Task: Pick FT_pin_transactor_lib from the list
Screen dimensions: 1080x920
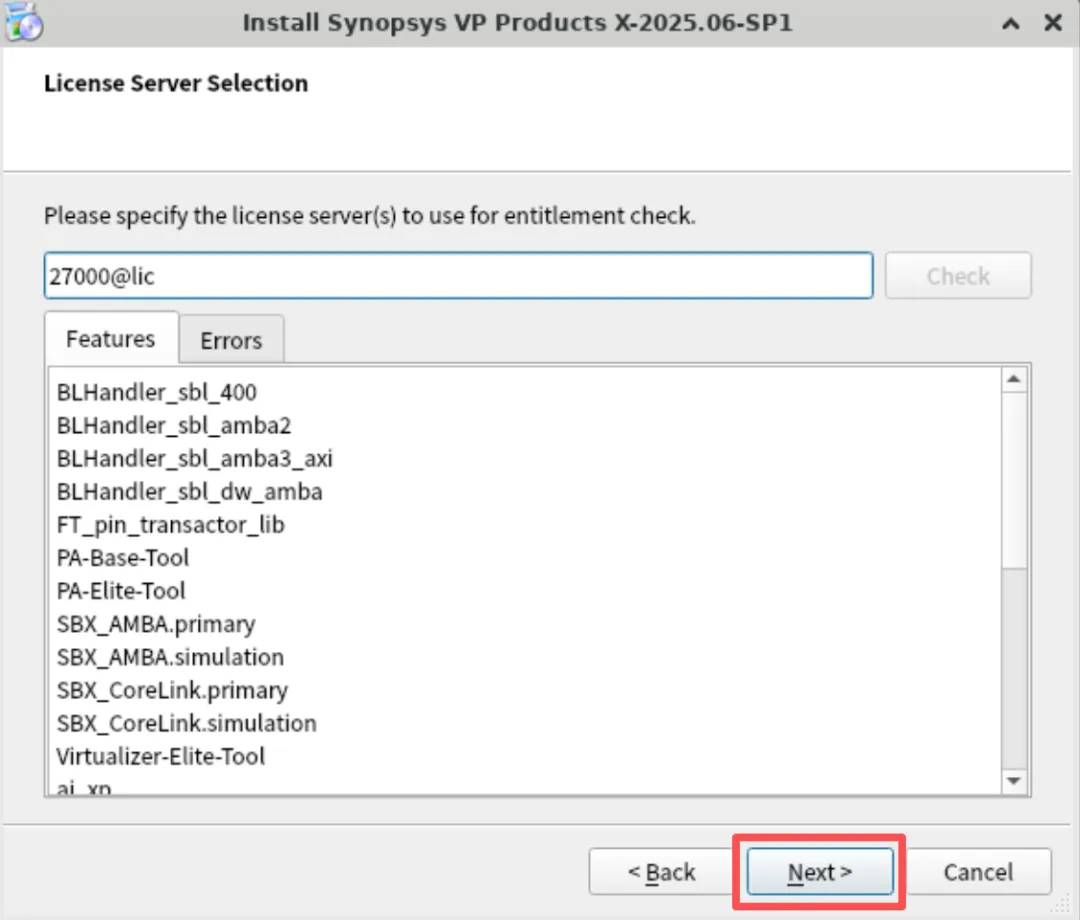Action: pyautogui.click(x=171, y=525)
